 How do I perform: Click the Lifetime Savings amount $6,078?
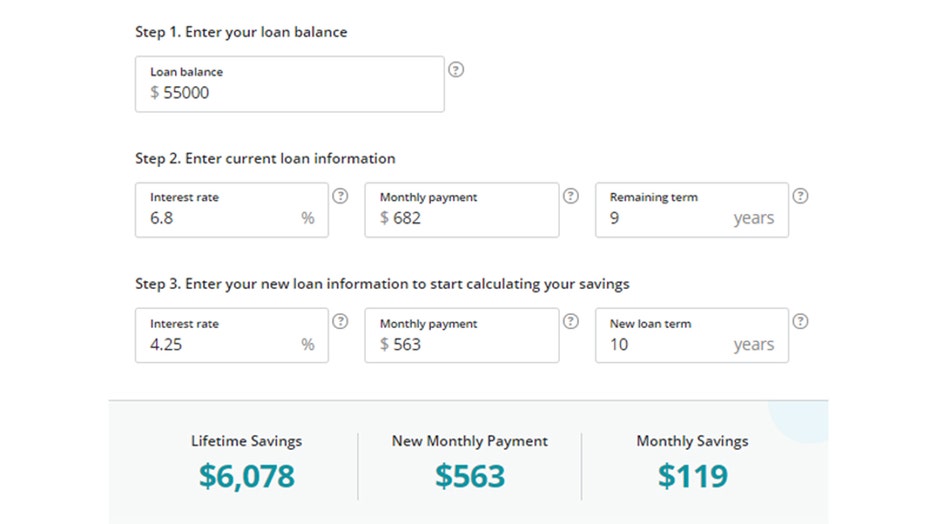click(246, 476)
